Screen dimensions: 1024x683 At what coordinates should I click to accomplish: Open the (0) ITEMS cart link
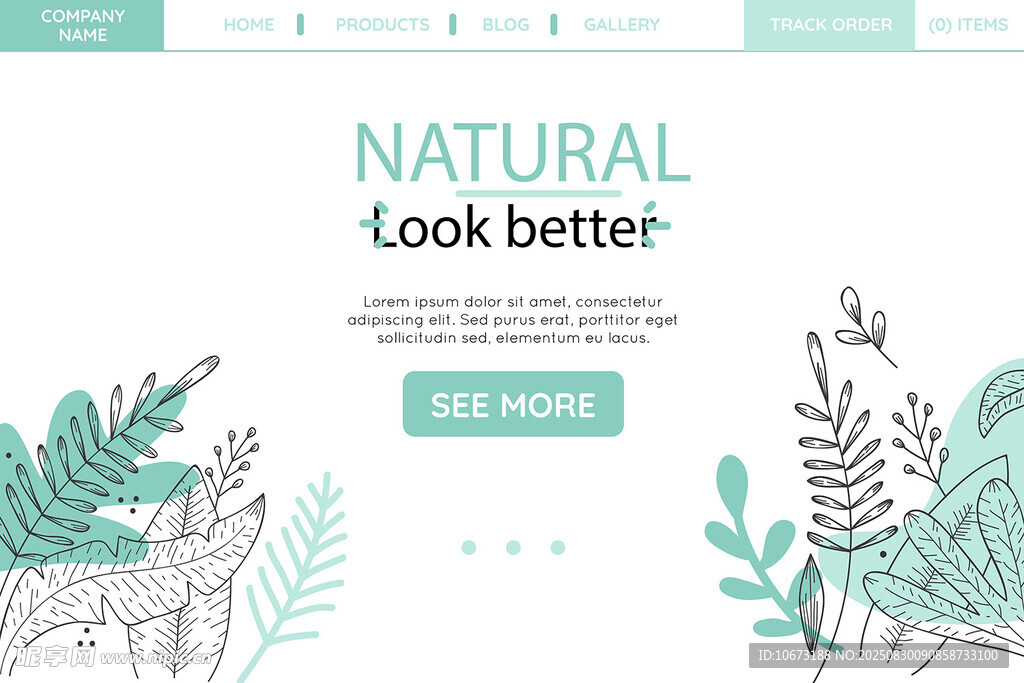(968, 25)
